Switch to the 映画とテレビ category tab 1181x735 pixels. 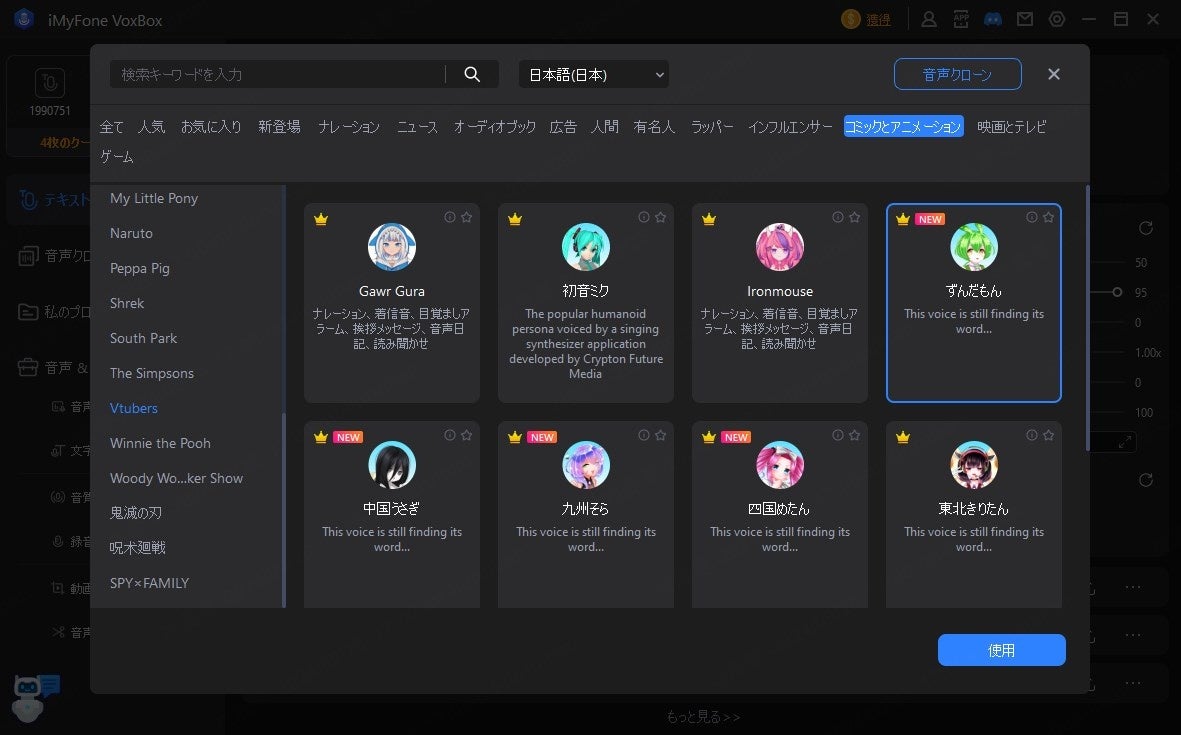(1012, 127)
